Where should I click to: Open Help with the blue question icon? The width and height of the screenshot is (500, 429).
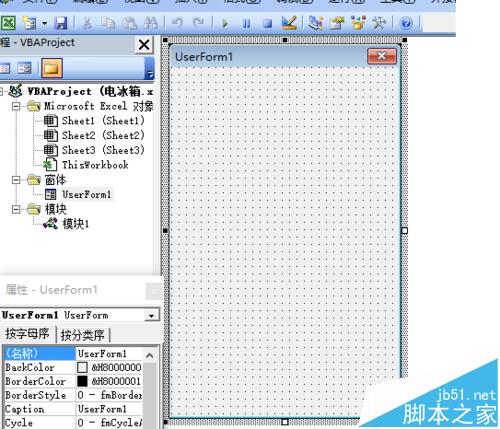(406, 23)
